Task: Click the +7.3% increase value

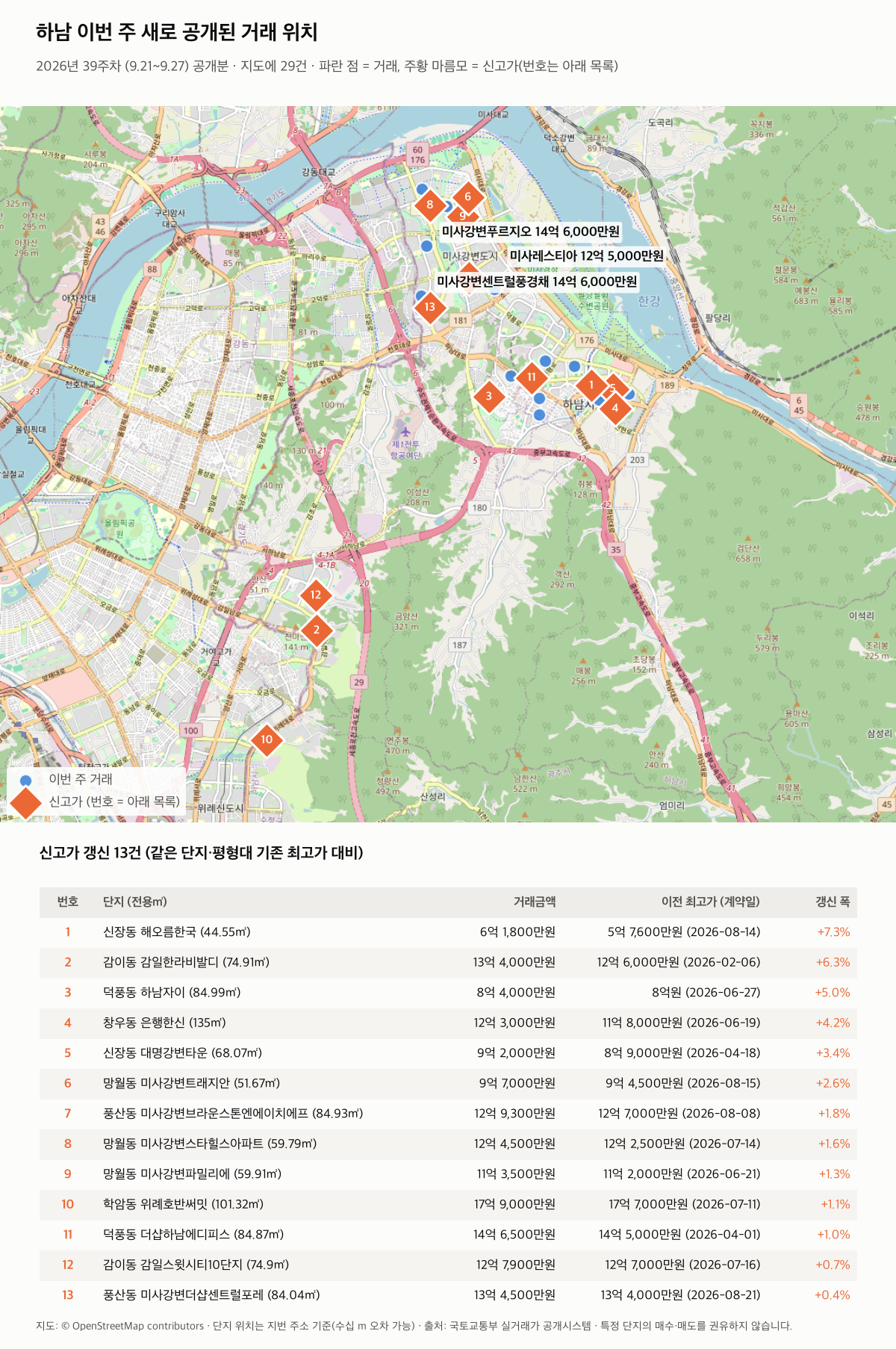Action: pos(834,932)
